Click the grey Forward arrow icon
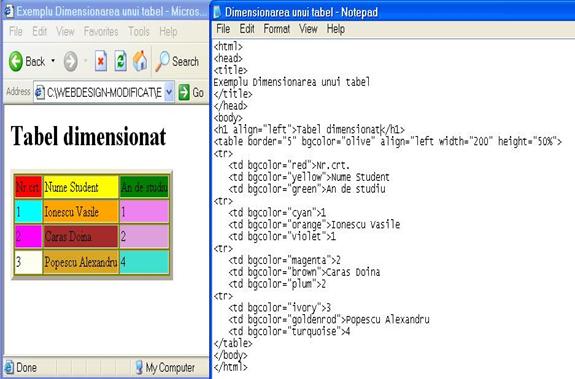Image resolution: width=575 pixels, height=379 pixels. pyautogui.click(x=70, y=61)
